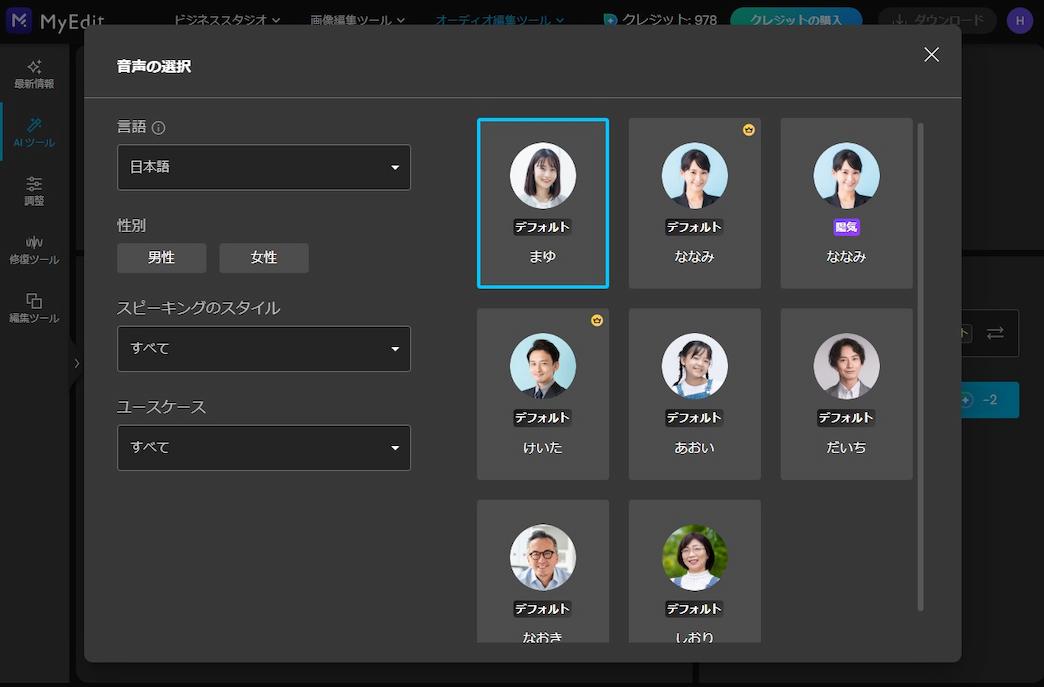Click the MyEdit logo icon
This screenshot has height=687, width=1044.
(18, 20)
